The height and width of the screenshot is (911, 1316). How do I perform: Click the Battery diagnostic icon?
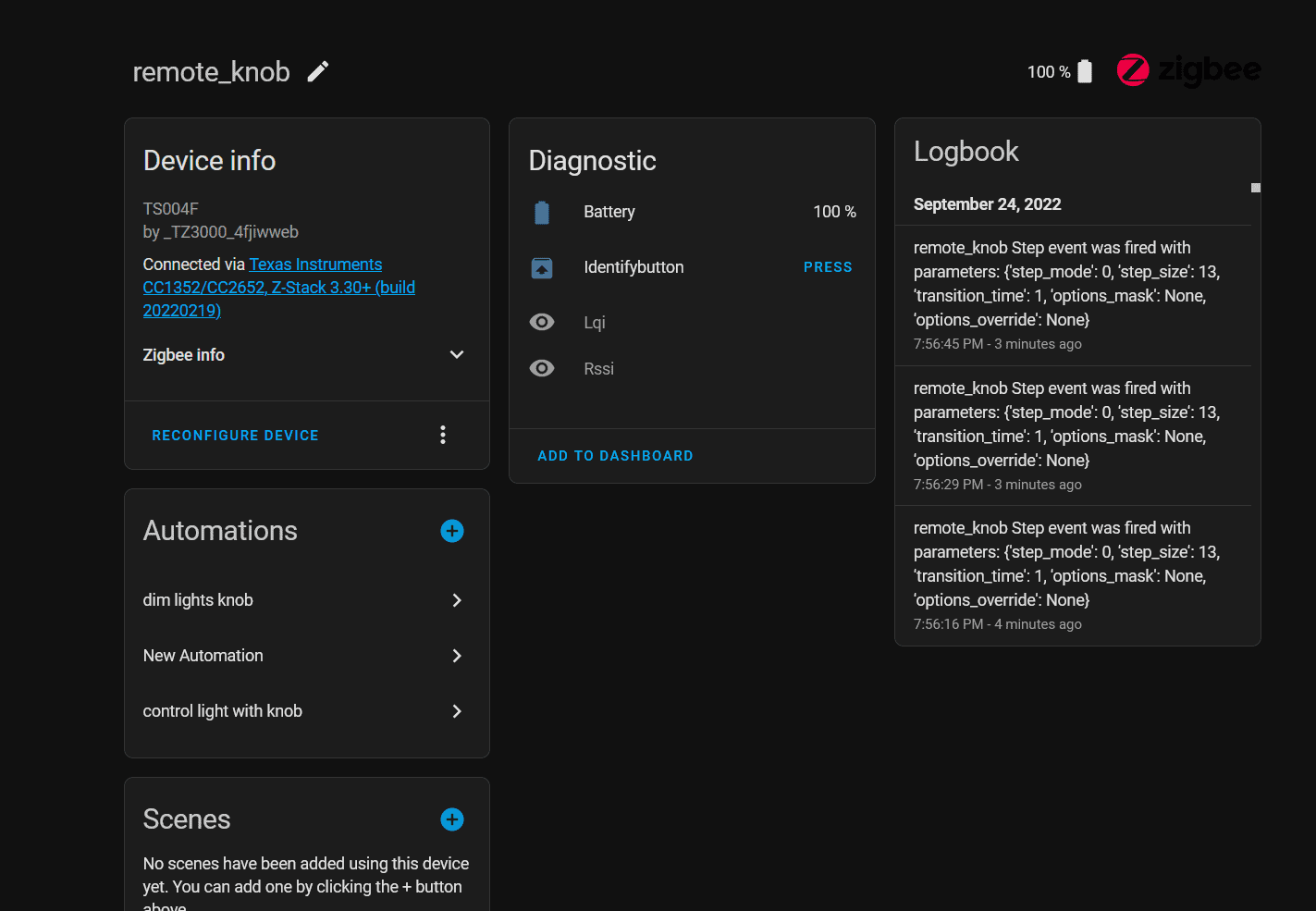pos(542,213)
